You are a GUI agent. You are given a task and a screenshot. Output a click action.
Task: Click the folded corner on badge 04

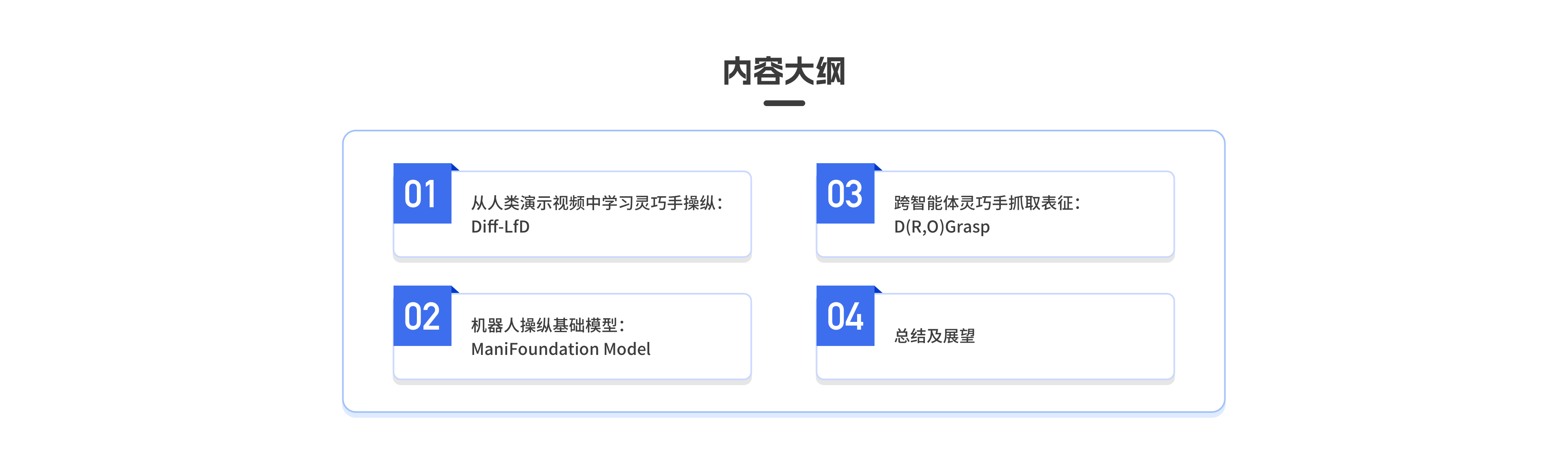[x=878, y=290]
